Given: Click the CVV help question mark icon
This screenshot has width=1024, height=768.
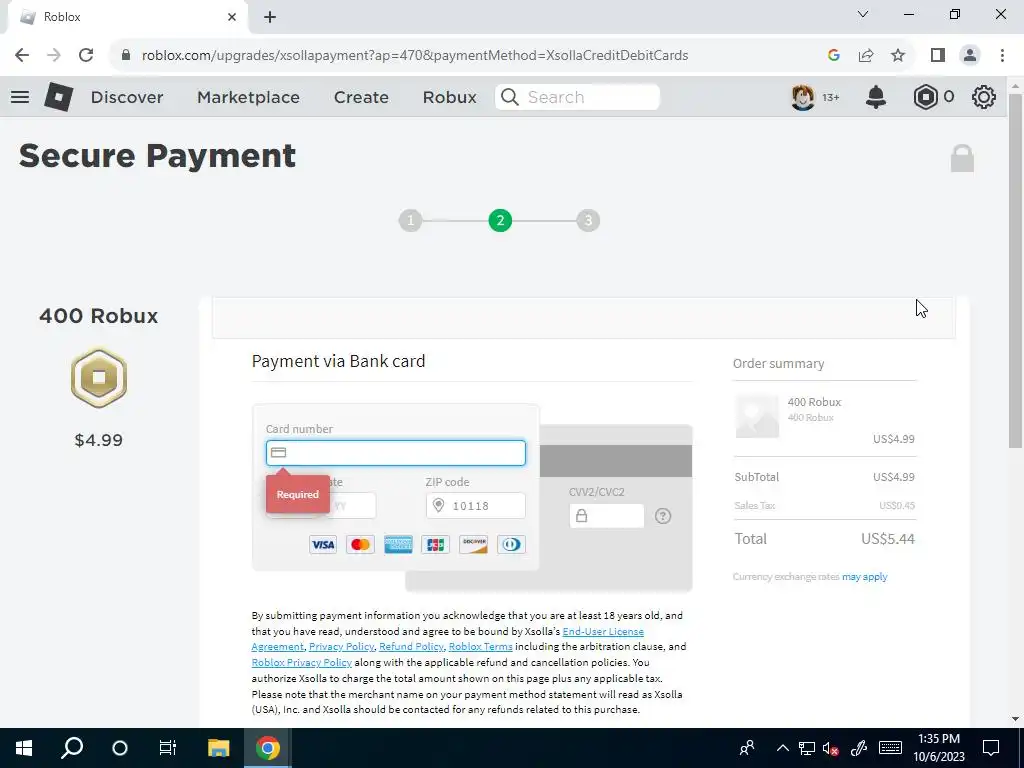Looking at the screenshot, I should tap(663, 516).
